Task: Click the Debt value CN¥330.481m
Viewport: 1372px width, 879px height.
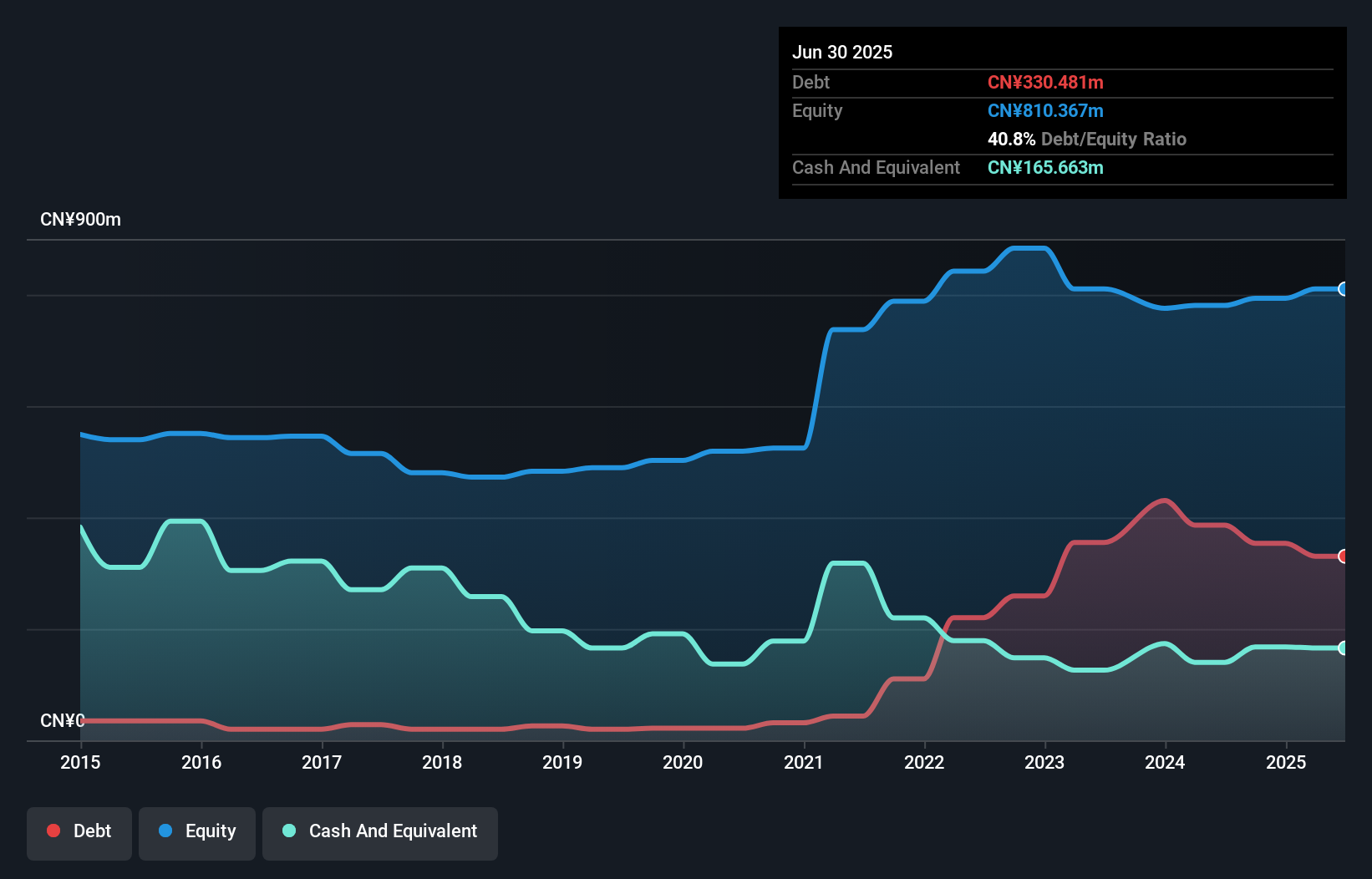Action: pos(1045,82)
